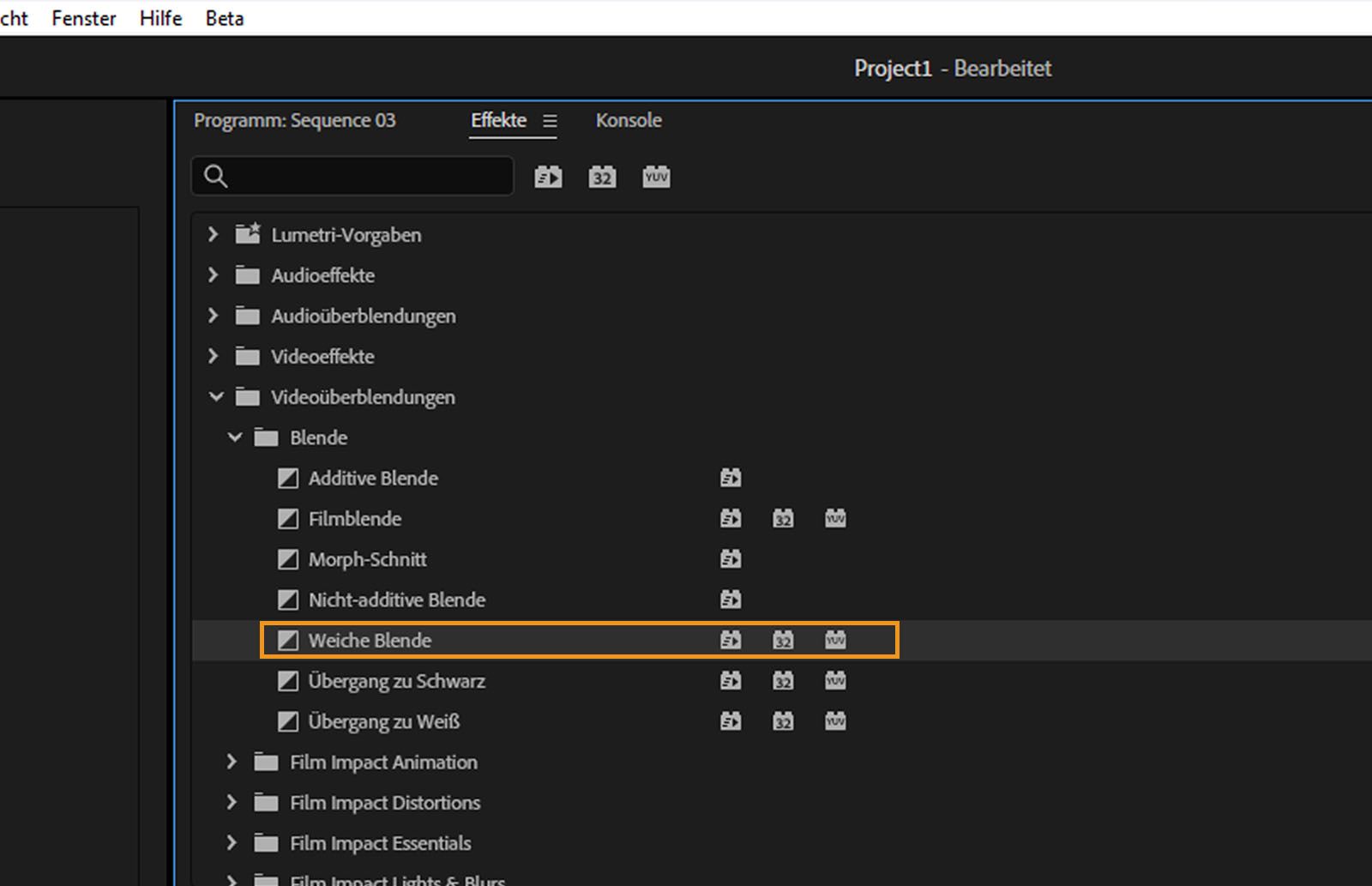
Task: Toggle the YUV Effects filter button
Action: (x=656, y=178)
